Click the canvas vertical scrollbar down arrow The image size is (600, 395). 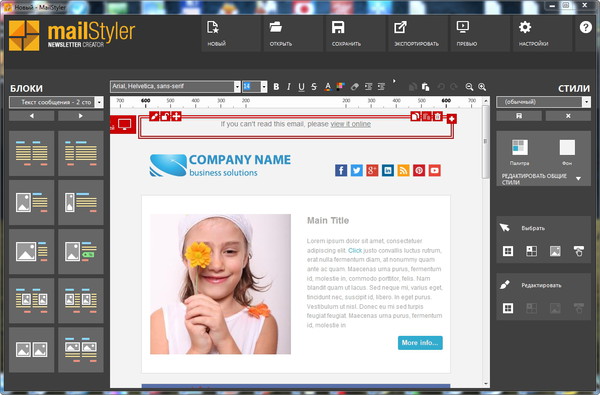[486, 384]
